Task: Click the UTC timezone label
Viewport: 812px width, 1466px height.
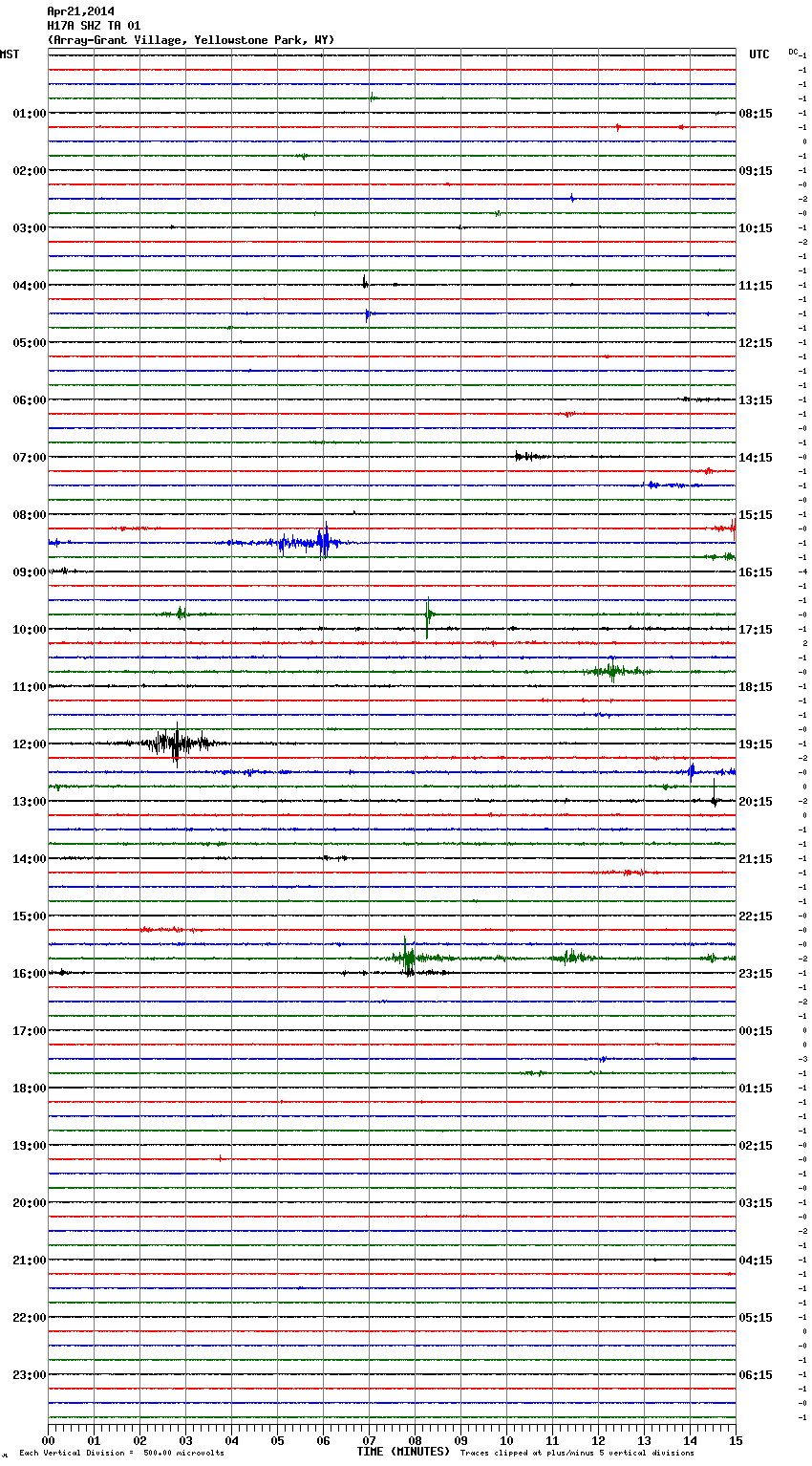Action: (759, 54)
